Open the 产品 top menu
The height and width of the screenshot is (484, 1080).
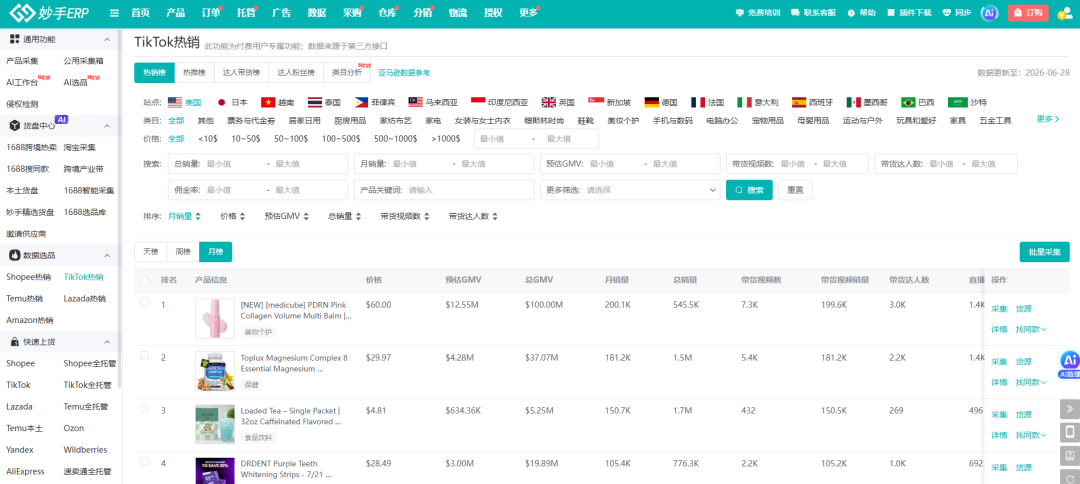175,13
